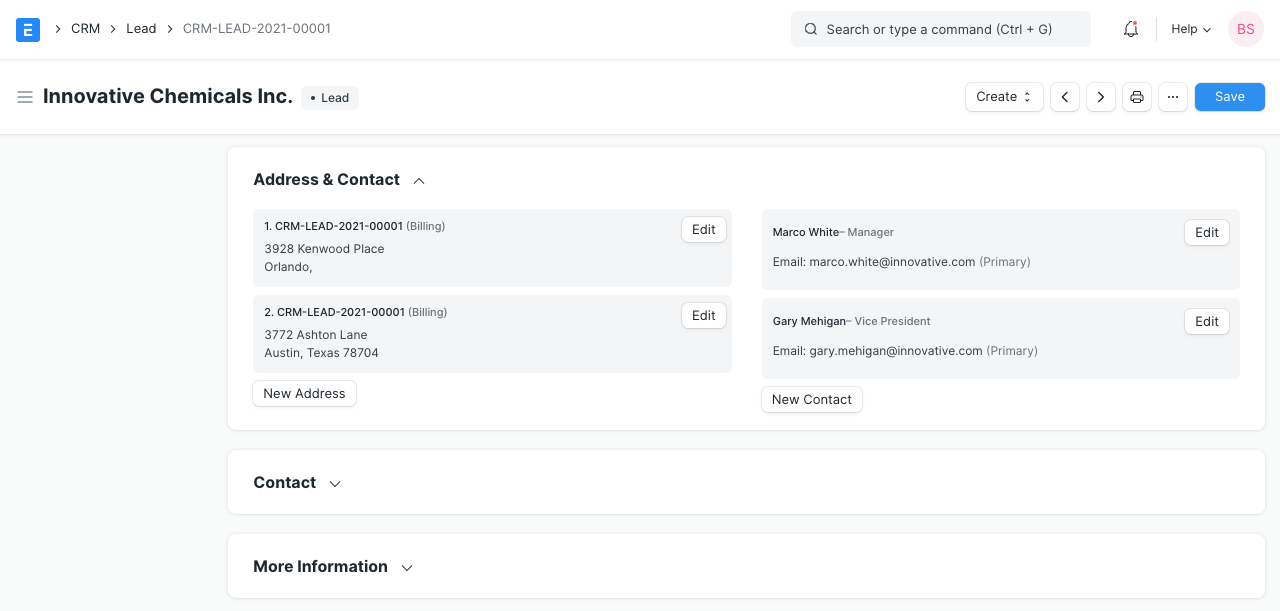Screen dimensions: 1280x611
Task: Click the print icon in the header
Action: 1136,97
